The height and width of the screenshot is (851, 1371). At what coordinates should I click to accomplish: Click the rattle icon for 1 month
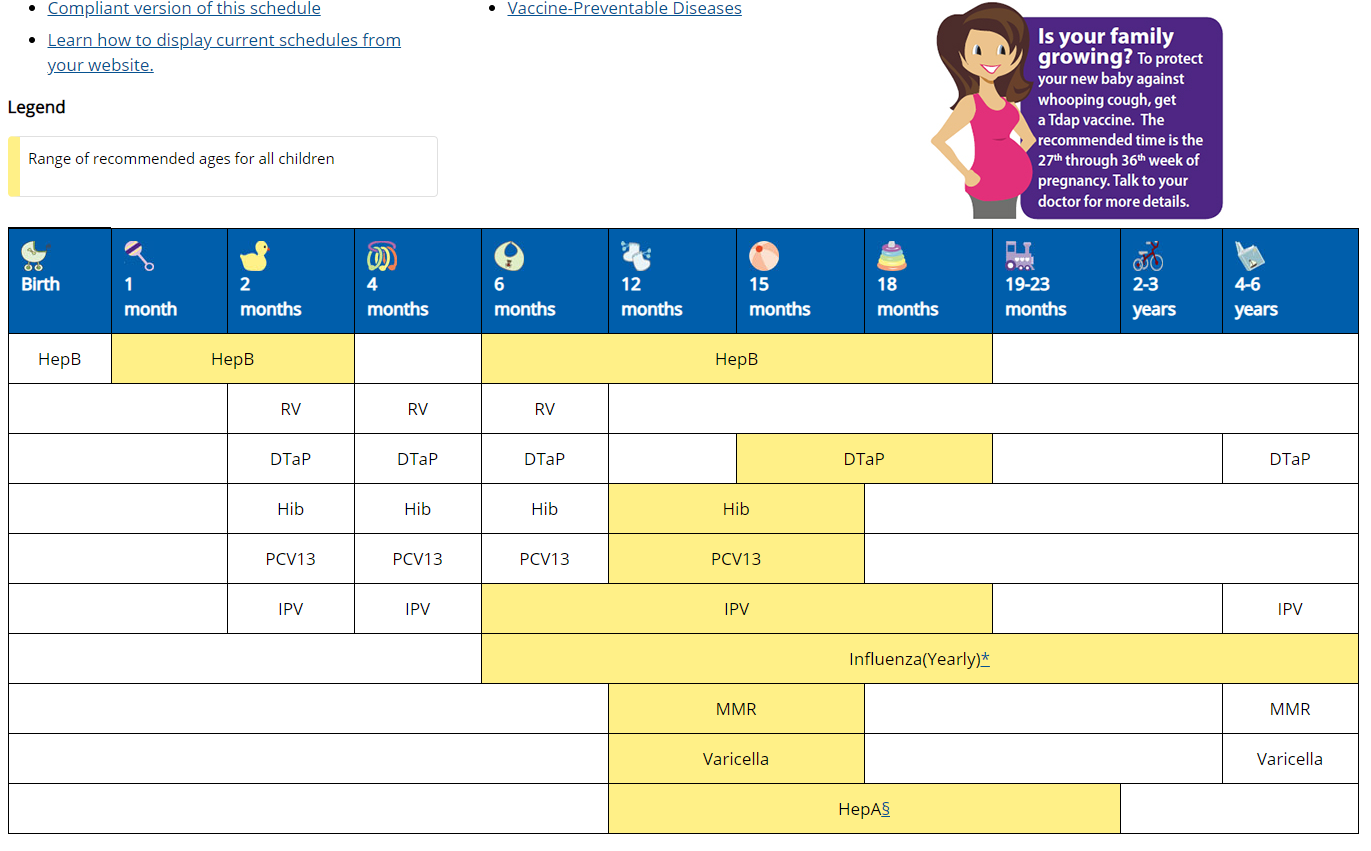(x=139, y=255)
